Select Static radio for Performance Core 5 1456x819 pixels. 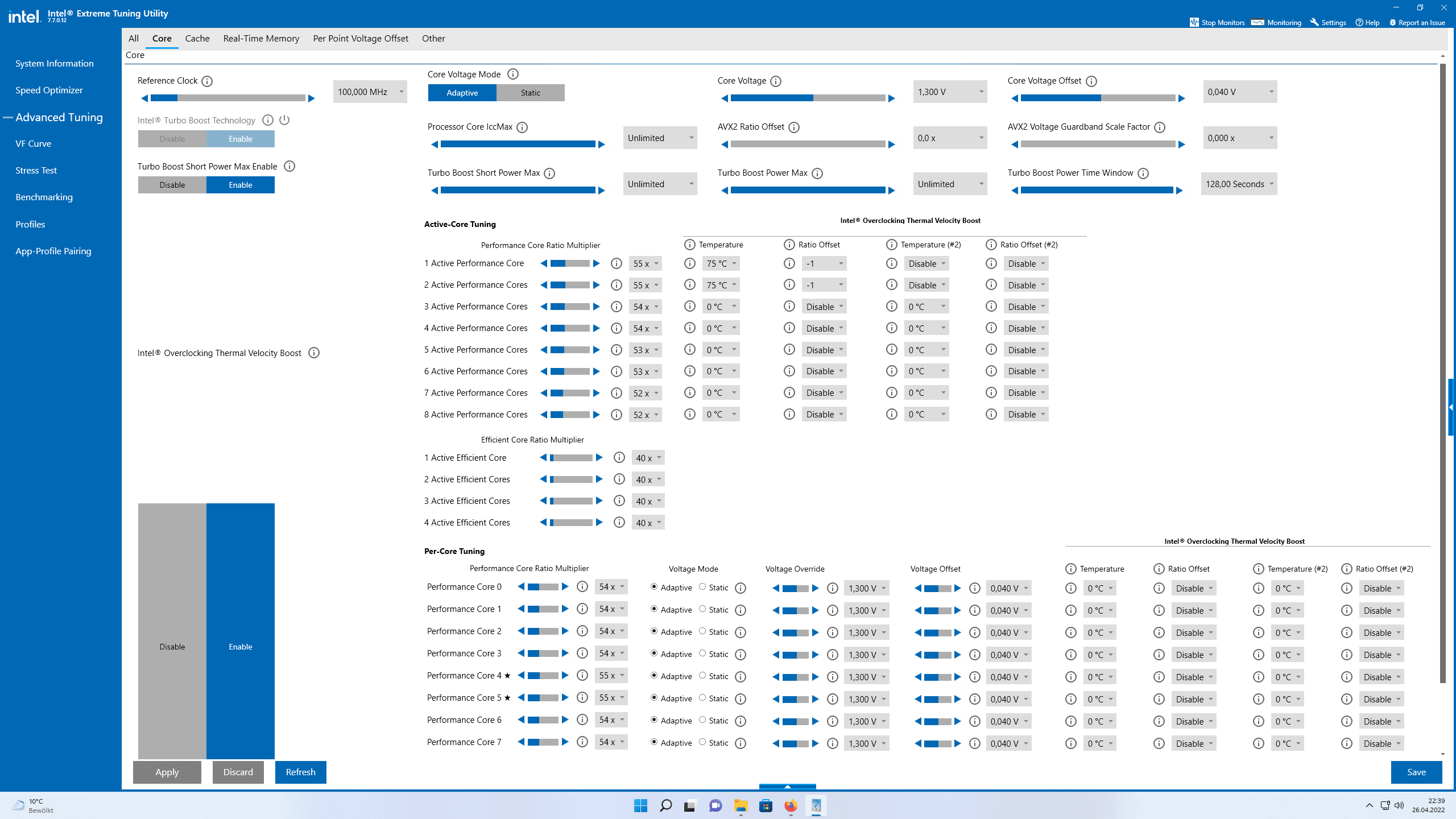(702, 698)
